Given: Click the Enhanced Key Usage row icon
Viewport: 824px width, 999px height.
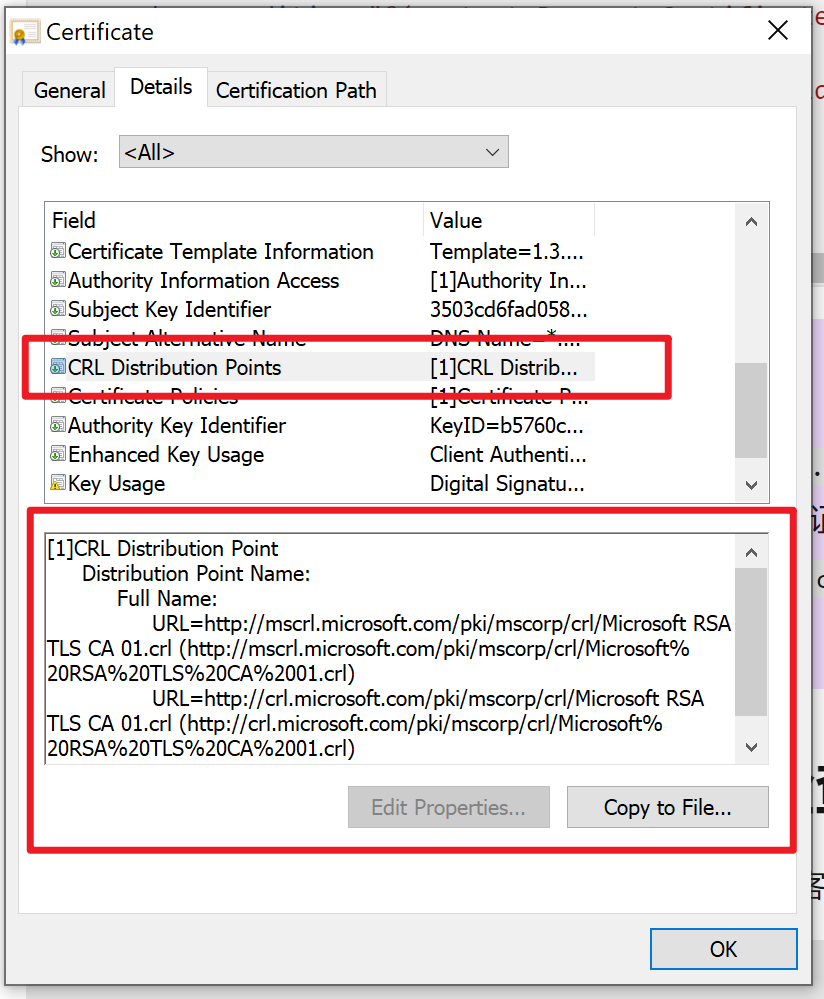Looking at the screenshot, I should [59, 455].
